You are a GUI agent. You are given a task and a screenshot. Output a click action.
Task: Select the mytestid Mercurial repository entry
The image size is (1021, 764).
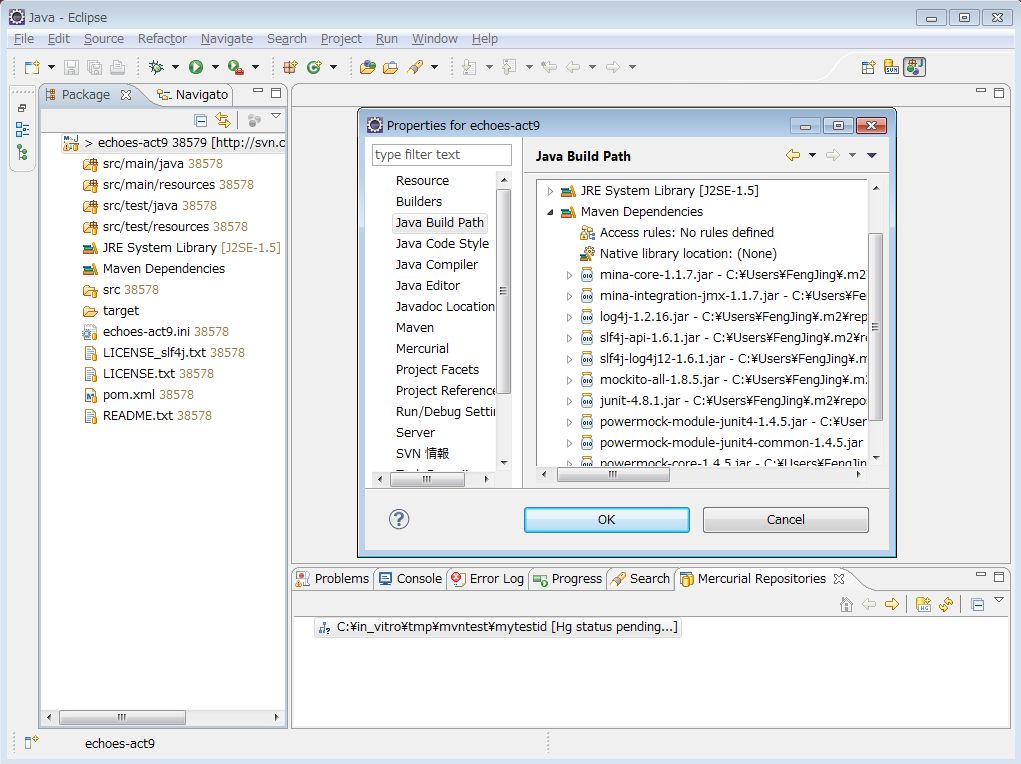tap(499, 627)
